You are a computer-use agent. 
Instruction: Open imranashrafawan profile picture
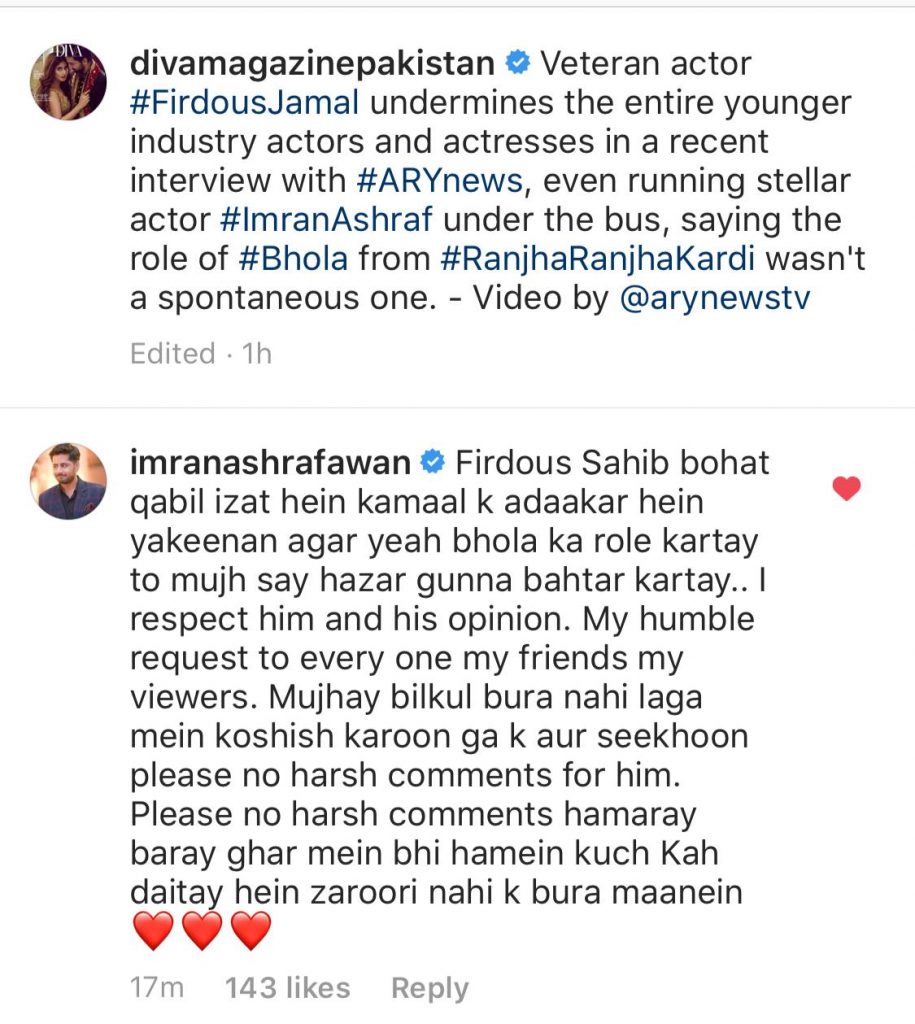pos(68,481)
